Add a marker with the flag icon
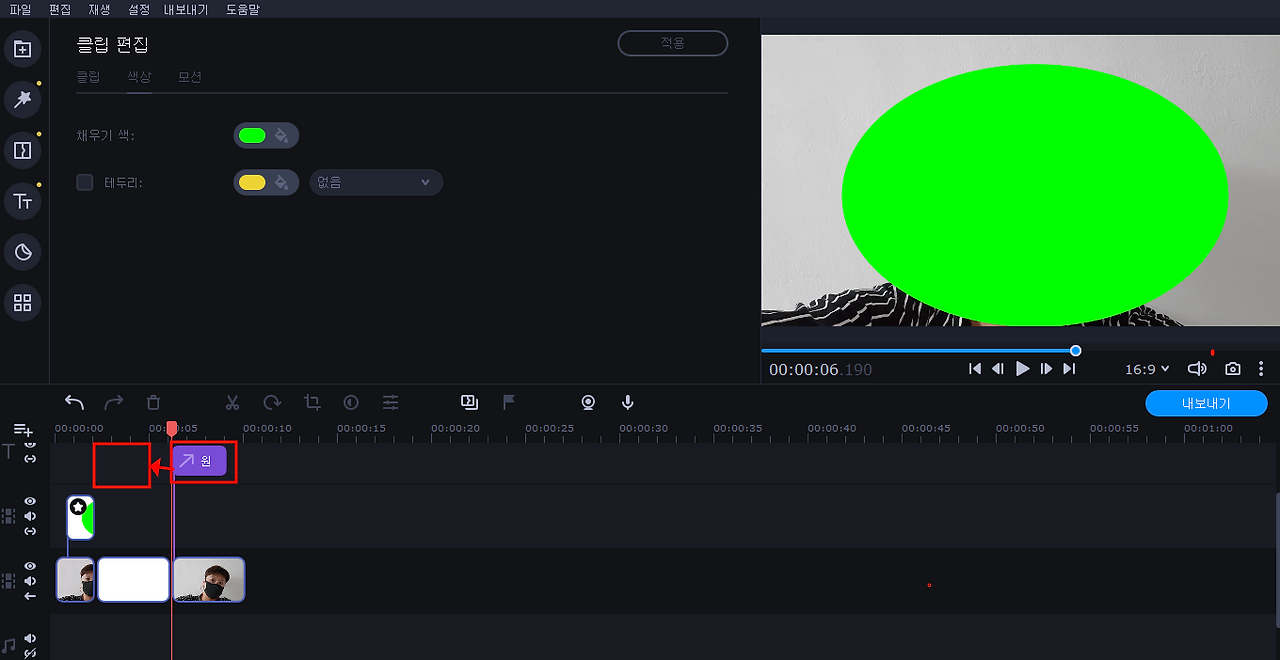This screenshot has height=660, width=1280. (509, 402)
